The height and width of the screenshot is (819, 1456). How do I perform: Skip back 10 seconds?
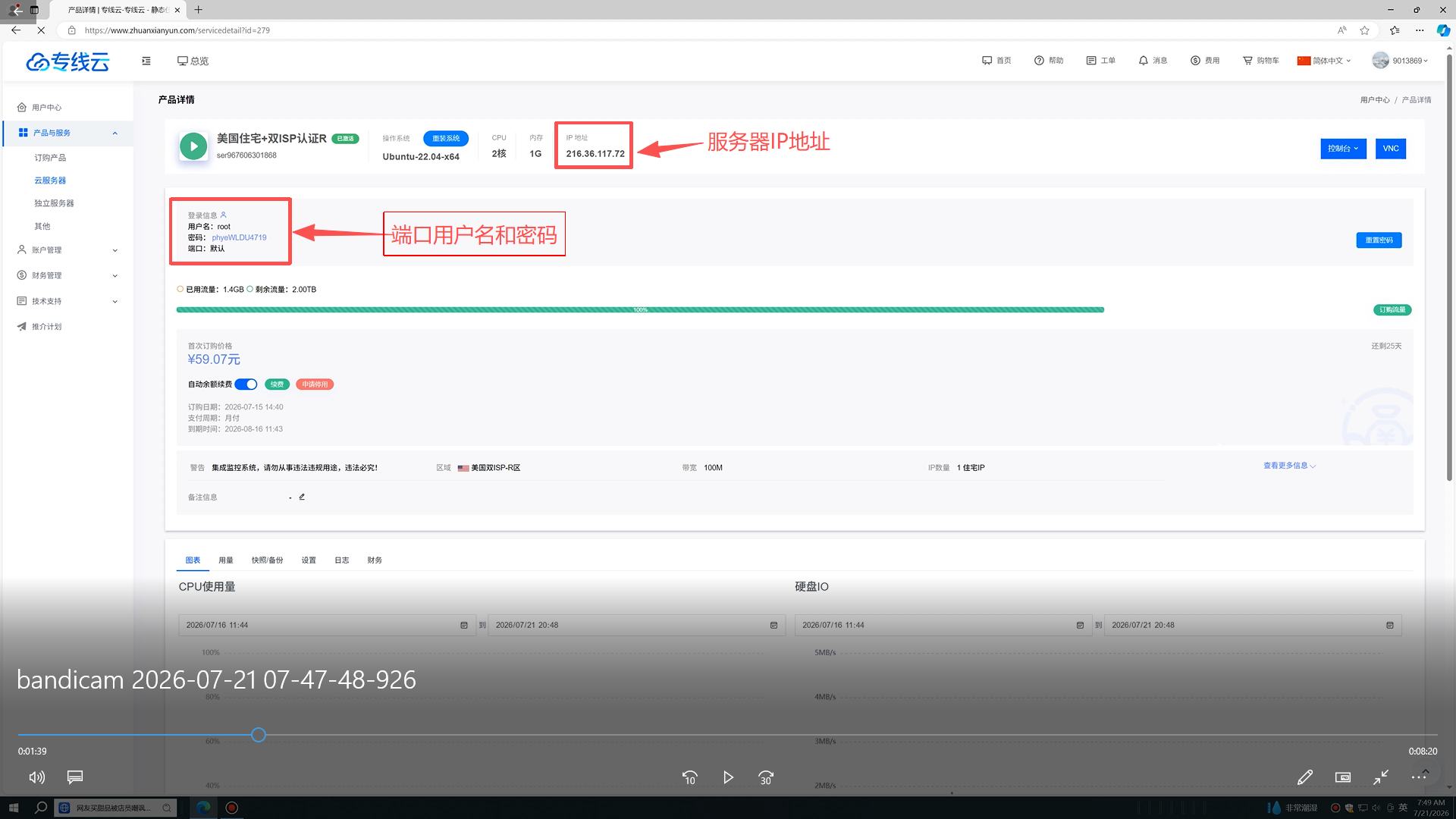(x=689, y=778)
